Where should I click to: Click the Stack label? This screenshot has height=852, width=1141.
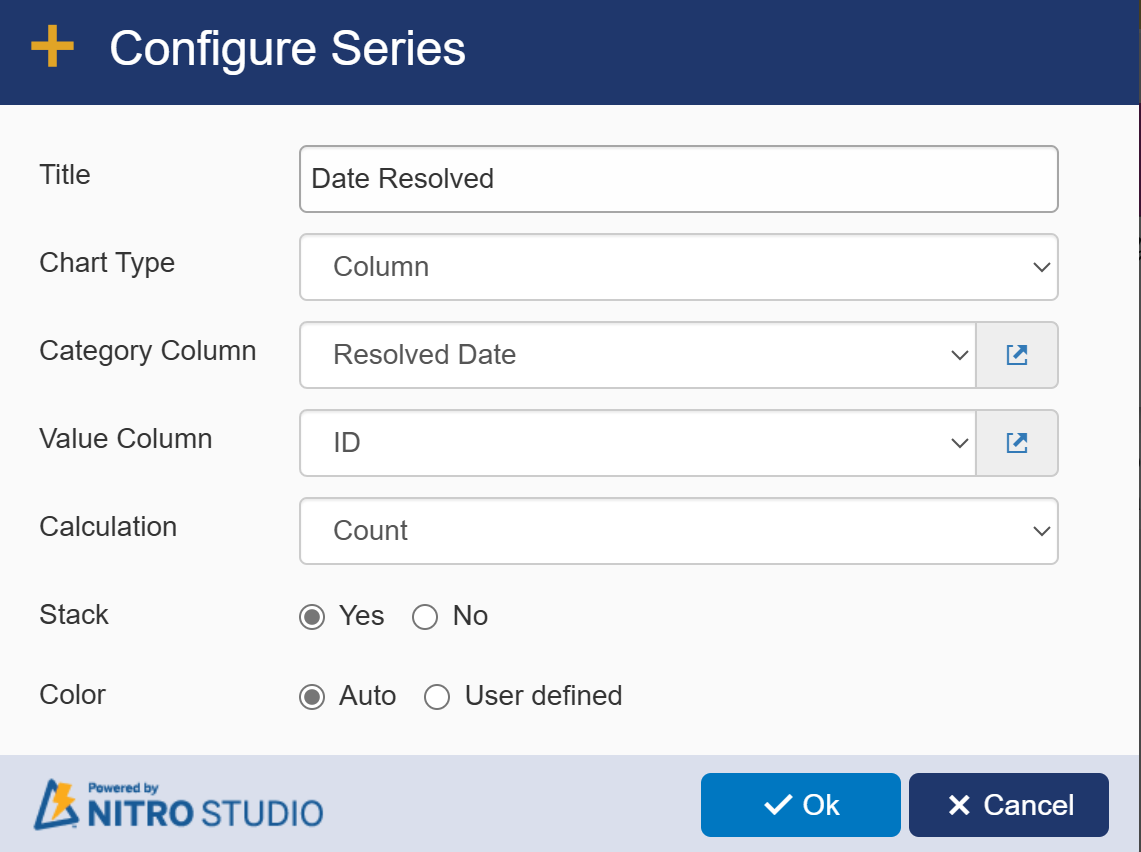click(x=73, y=615)
